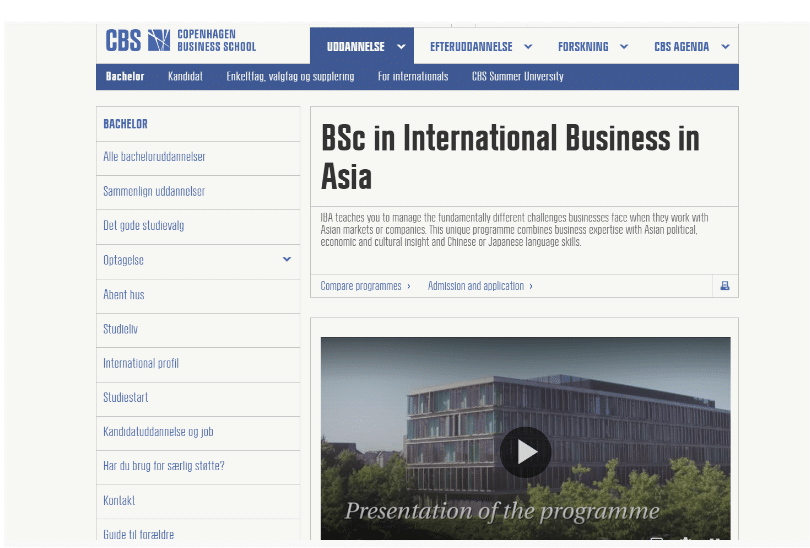Open Kandidatuddannelse og job in sidebar
The height and width of the screenshot is (548, 810).
click(198, 432)
